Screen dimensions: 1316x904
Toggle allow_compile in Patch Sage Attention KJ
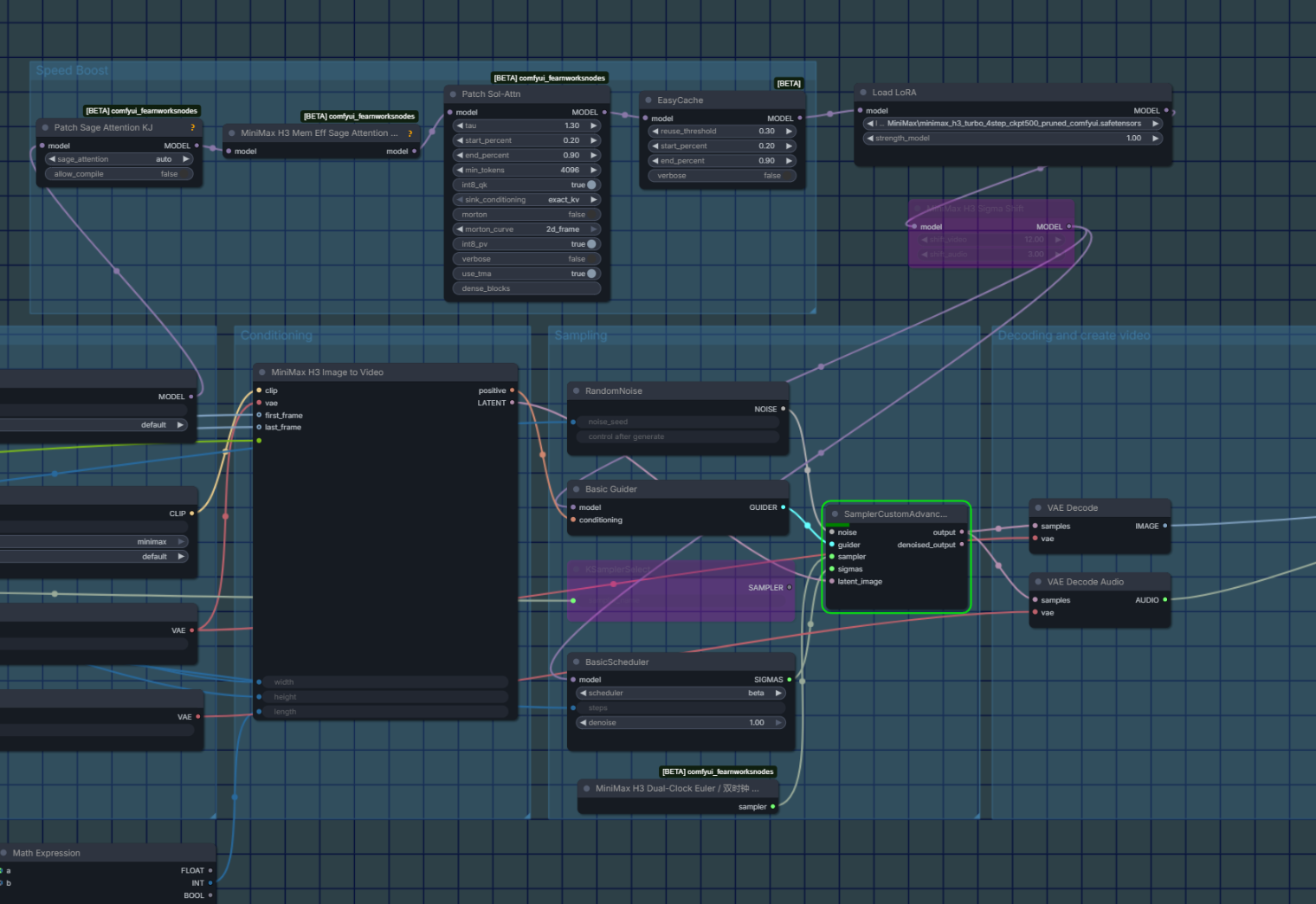tap(119, 174)
